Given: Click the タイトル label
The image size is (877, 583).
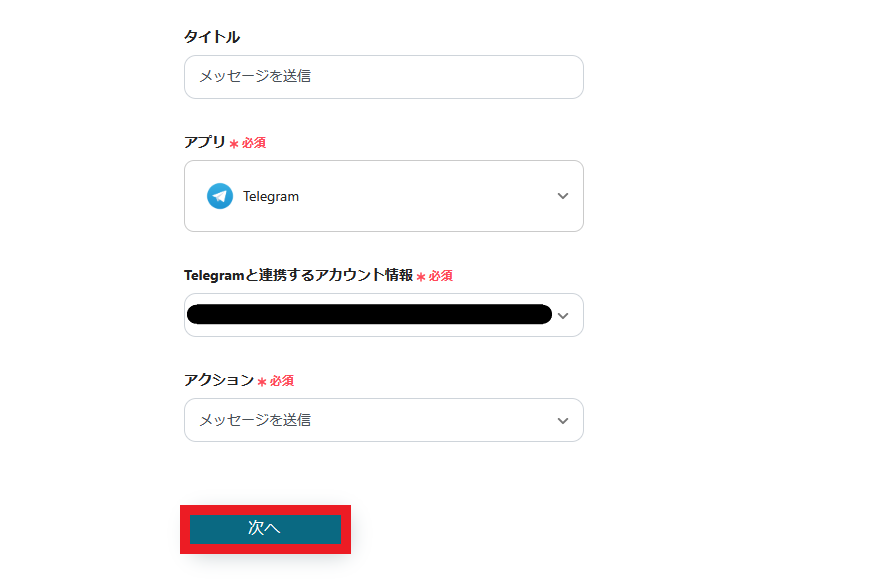Looking at the screenshot, I should 212,37.
